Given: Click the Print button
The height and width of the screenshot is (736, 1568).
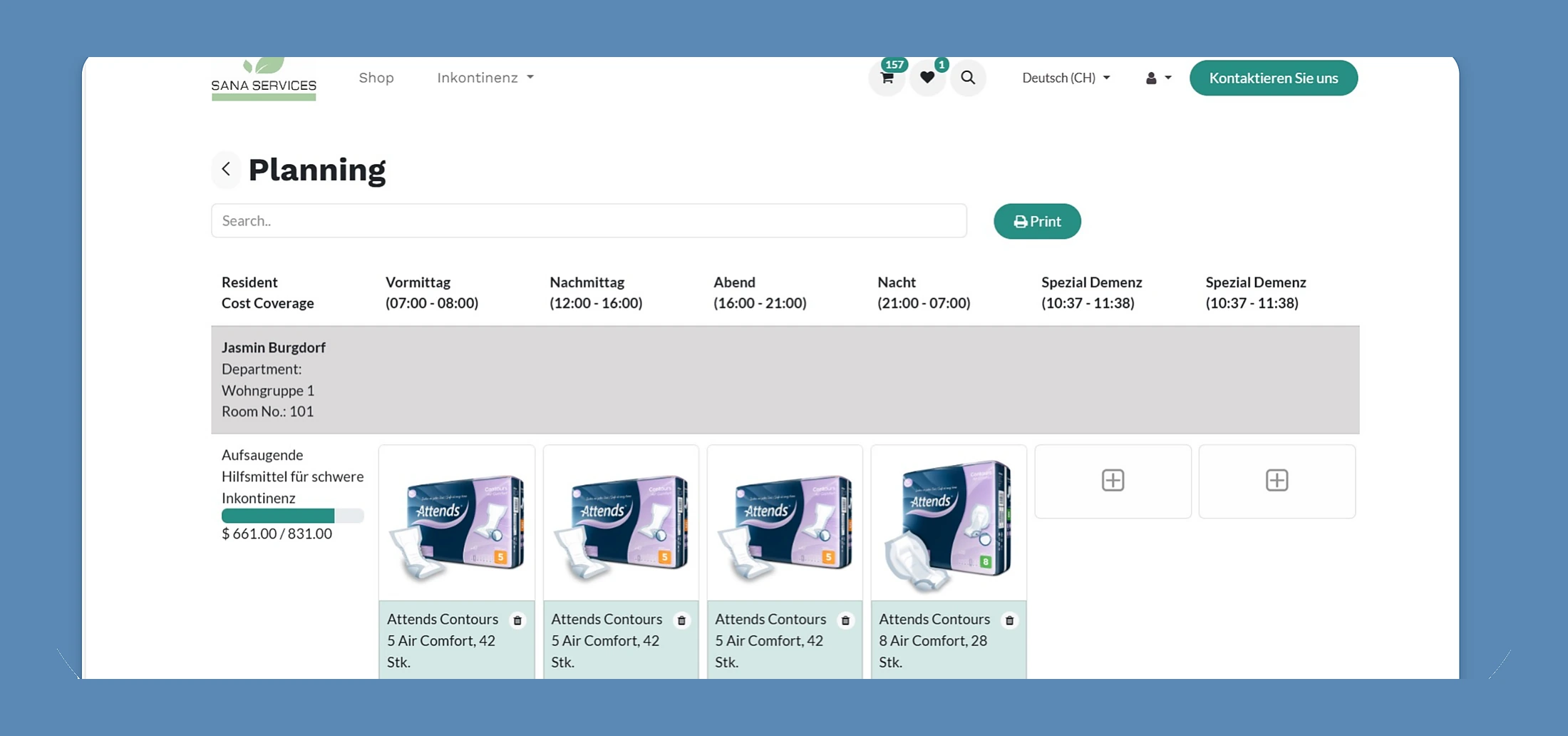Looking at the screenshot, I should 1038,221.
